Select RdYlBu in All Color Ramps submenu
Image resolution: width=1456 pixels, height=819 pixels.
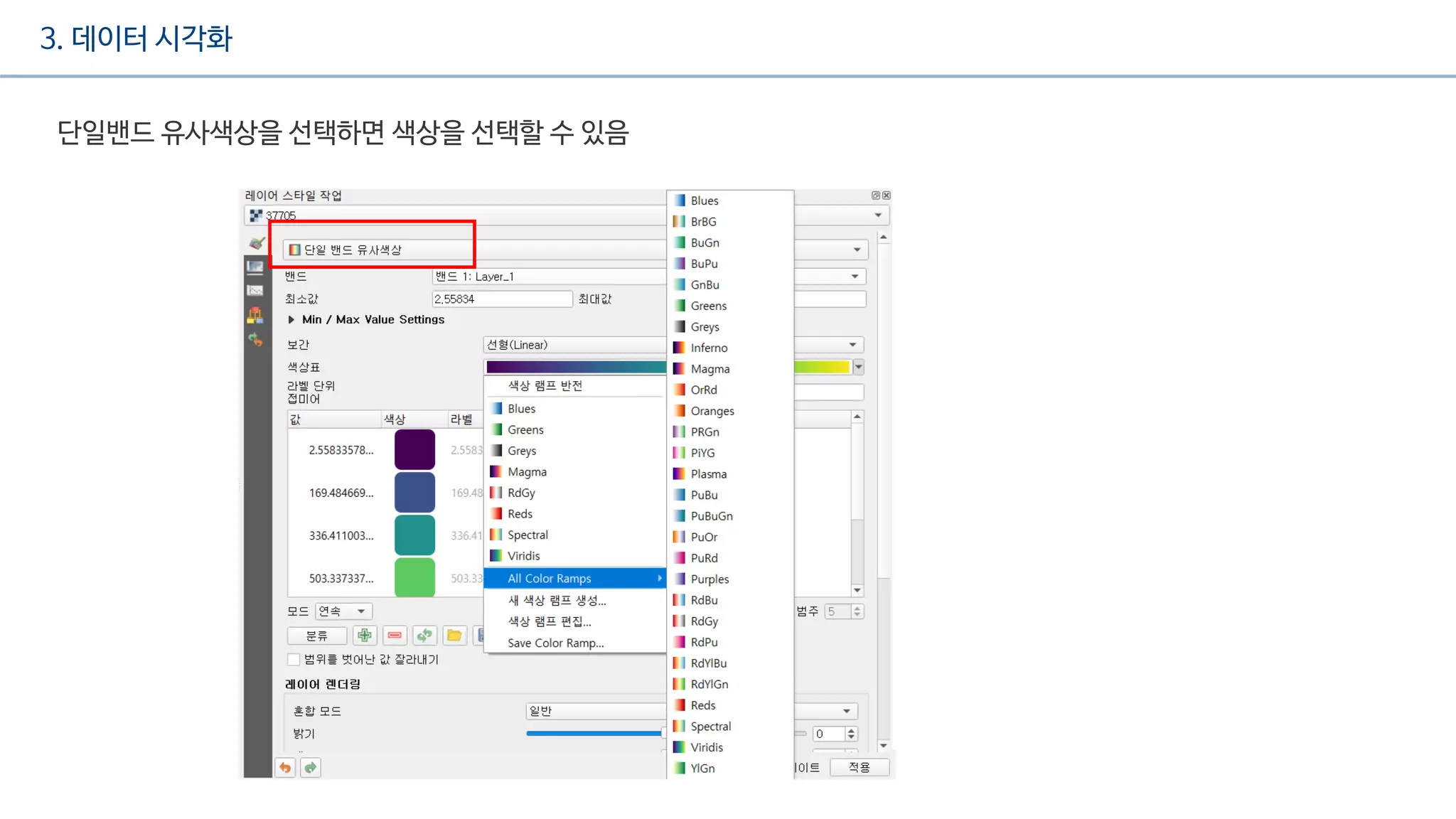click(730, 663)
